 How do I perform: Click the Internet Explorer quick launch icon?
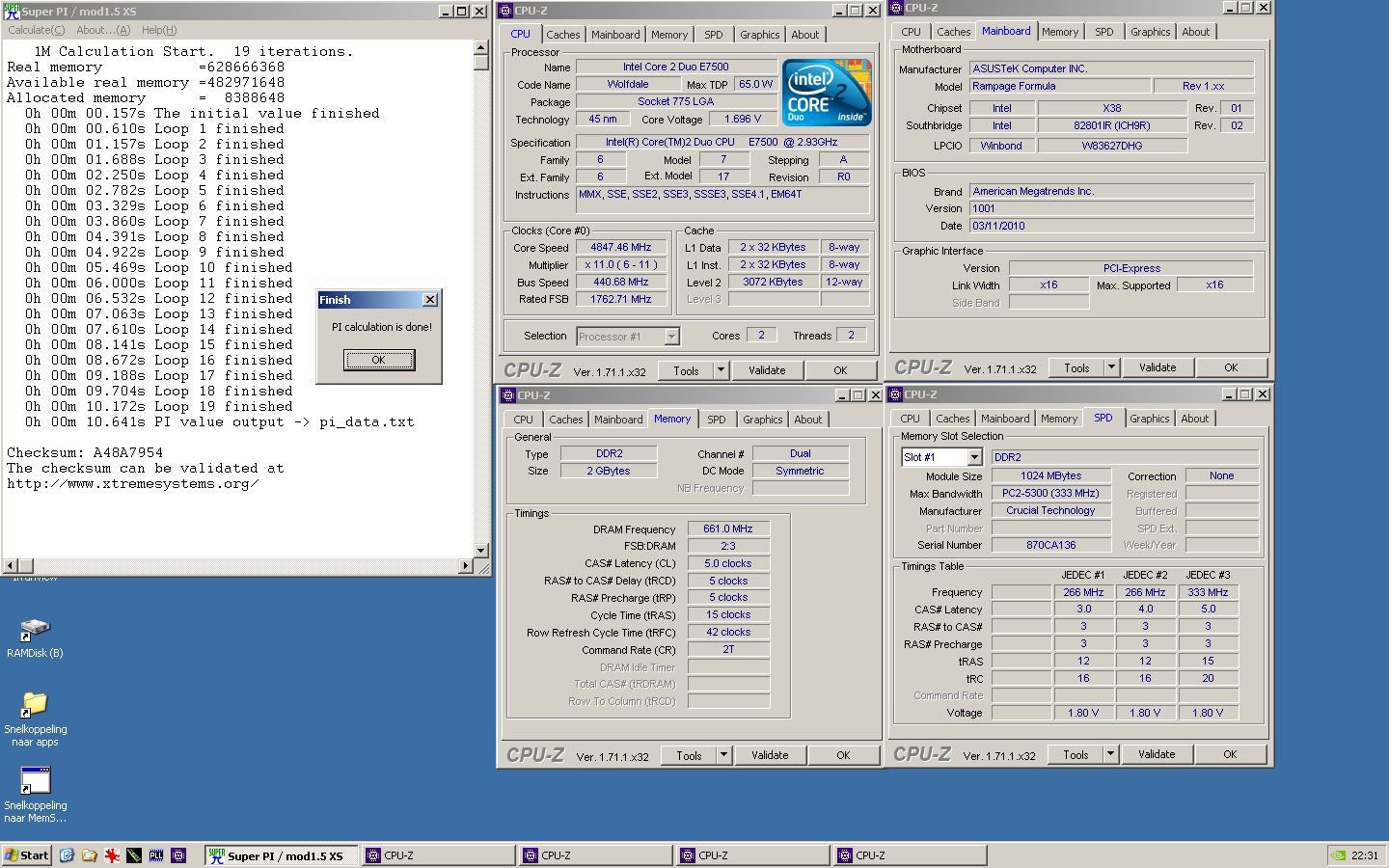67,855
